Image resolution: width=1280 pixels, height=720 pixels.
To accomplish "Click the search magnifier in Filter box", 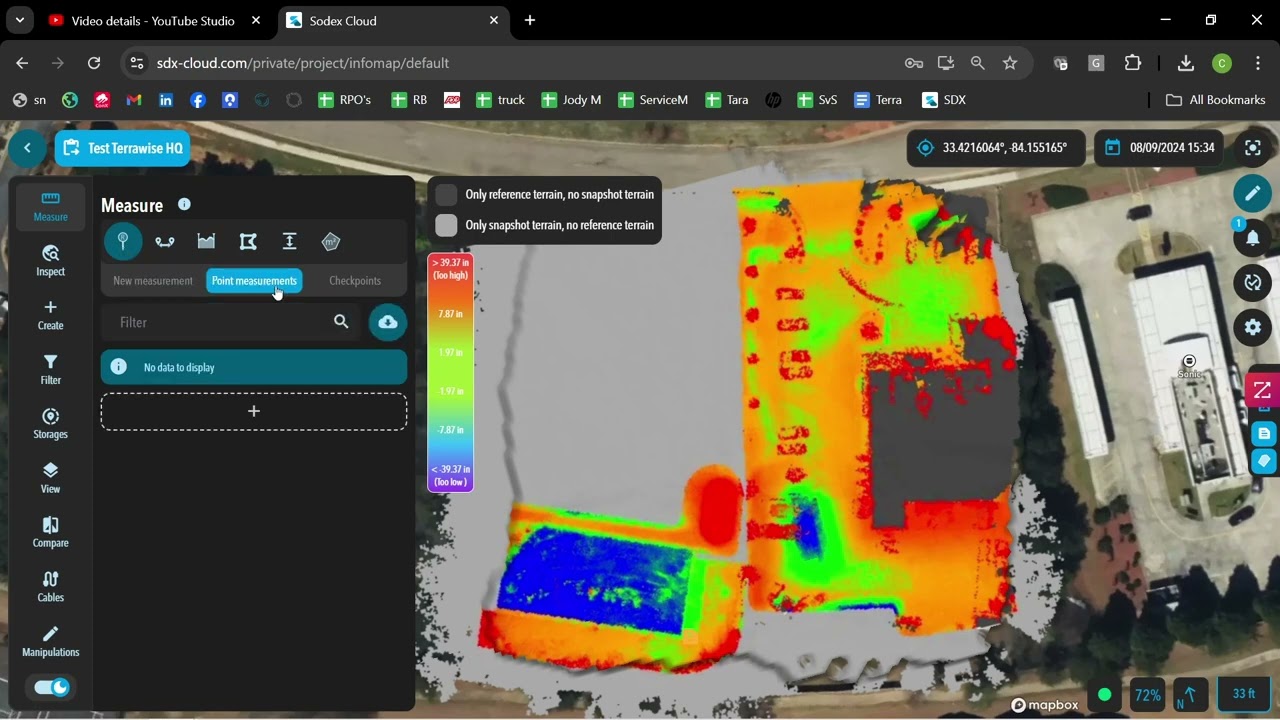I will 341,322.
